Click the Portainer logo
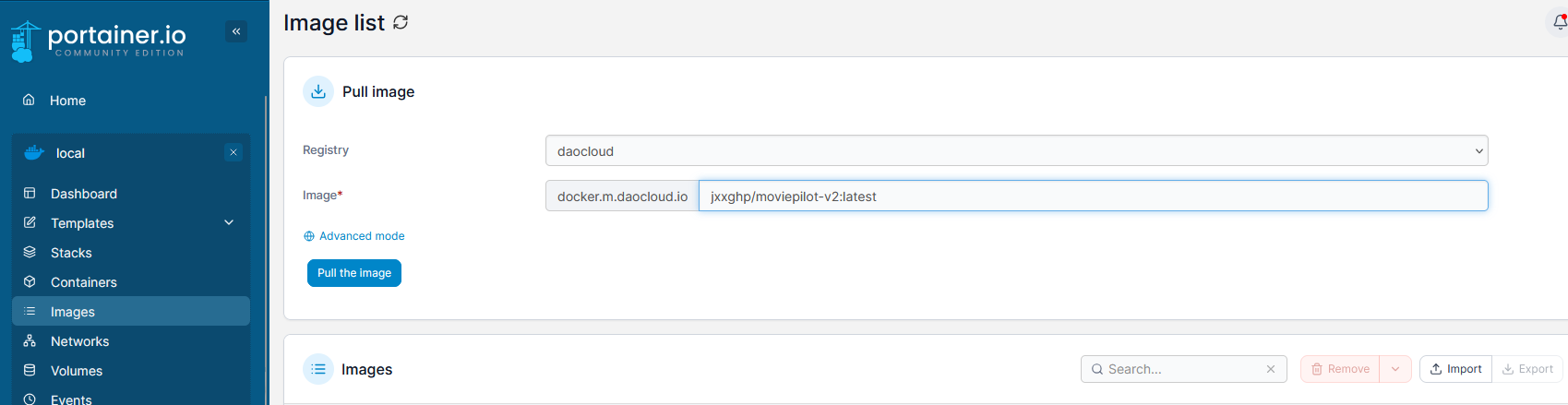Image resolution: width=1568 pixels, height=405 pixels. 98,41
